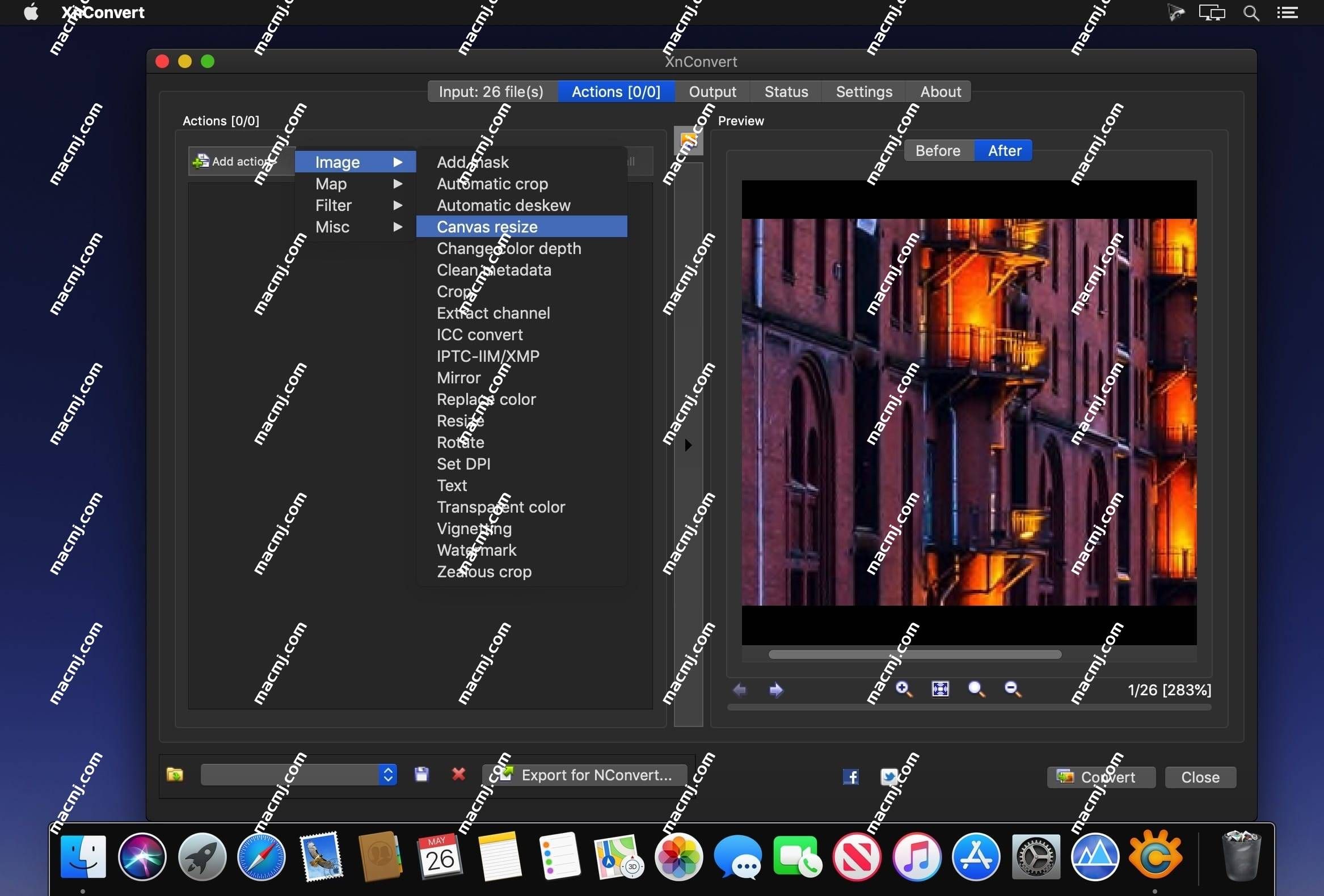
Task: Click the Convert button
Action: 1100,777
